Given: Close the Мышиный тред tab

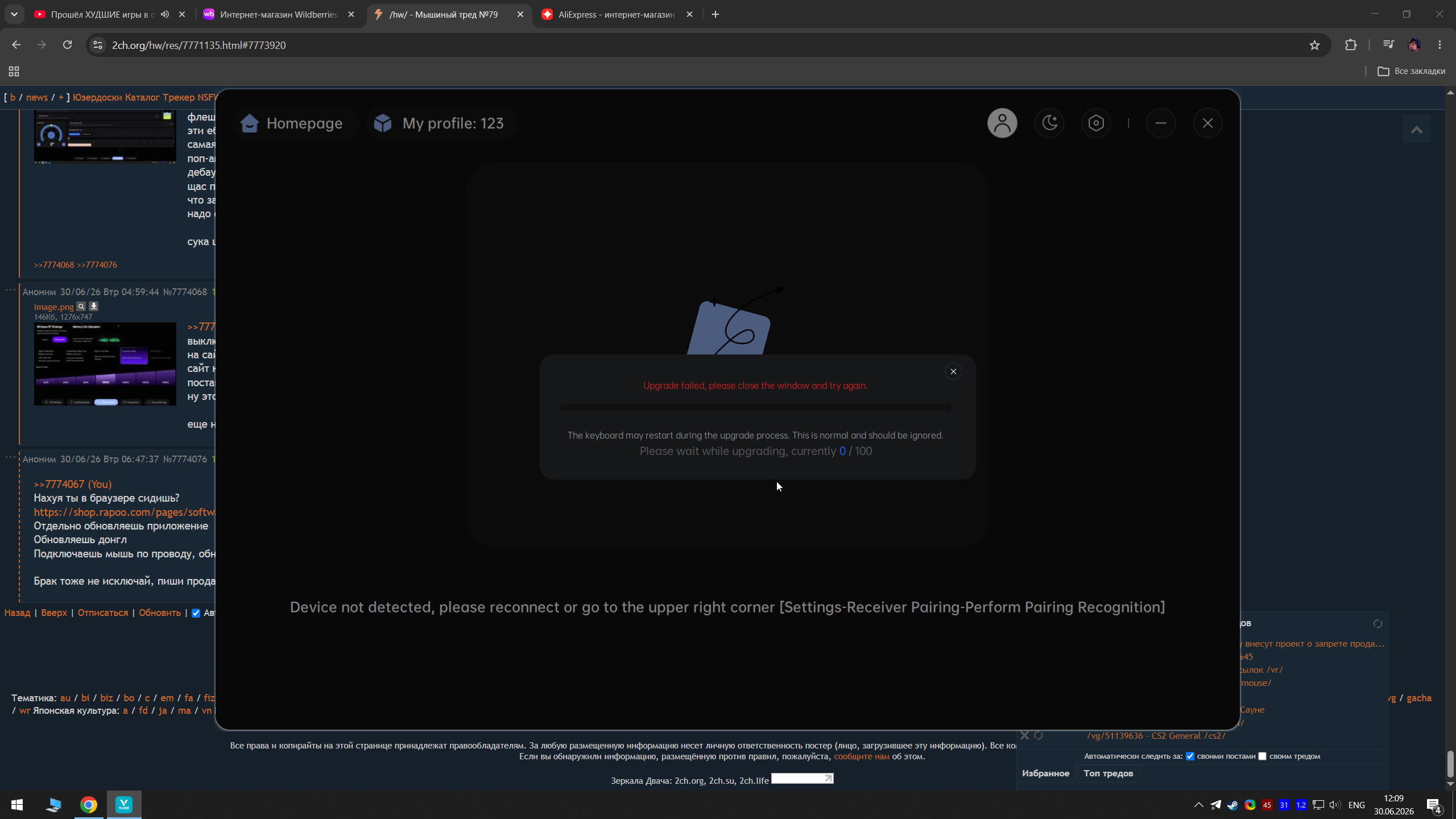Looking at the screenshot, I should pyautogui.click(x=520, y=15).
